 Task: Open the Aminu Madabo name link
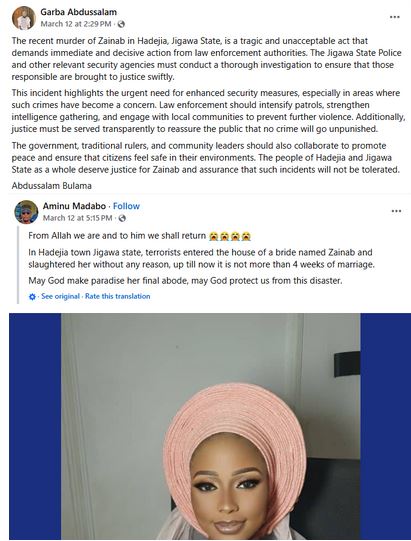[x=74, y=206]
